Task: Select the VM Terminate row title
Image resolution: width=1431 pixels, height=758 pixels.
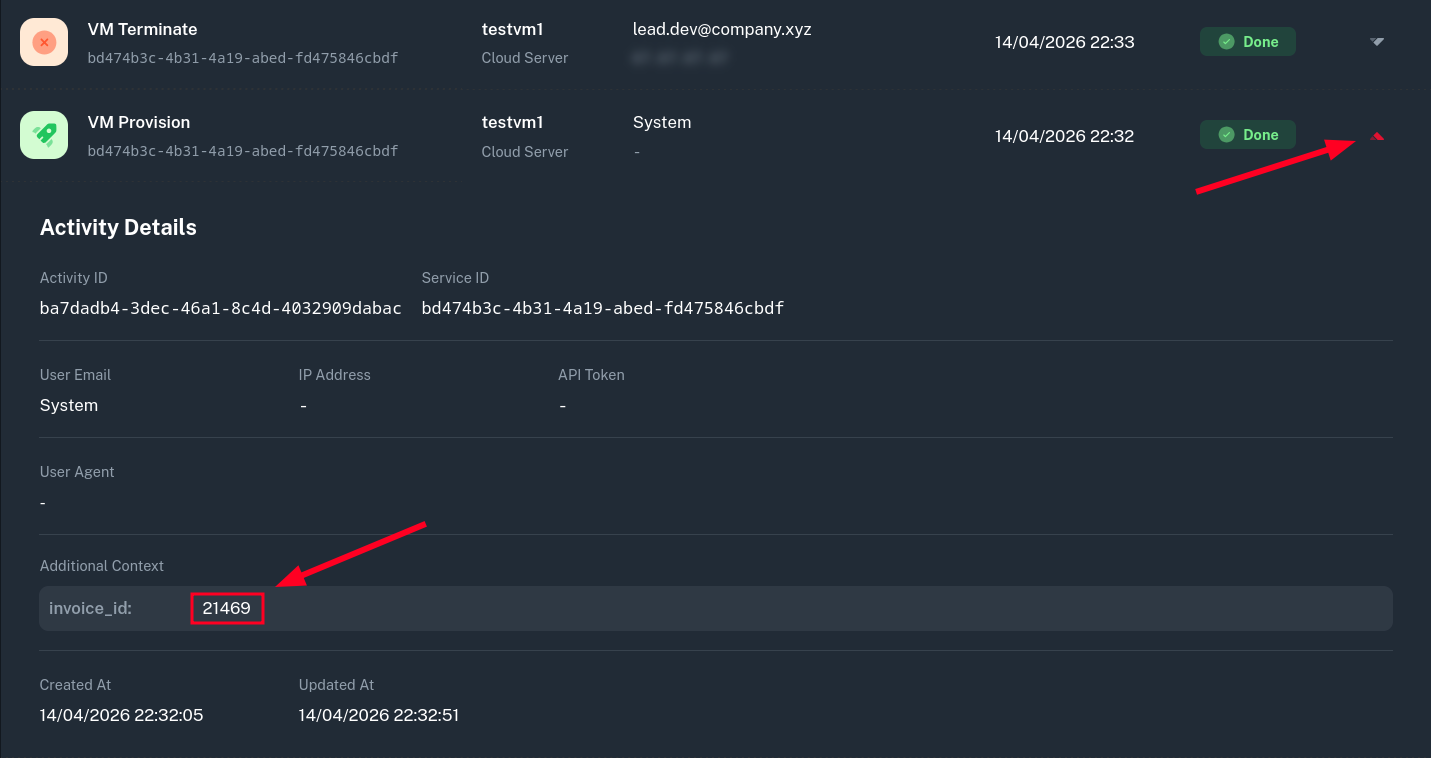Action: [x=142, y=29]
